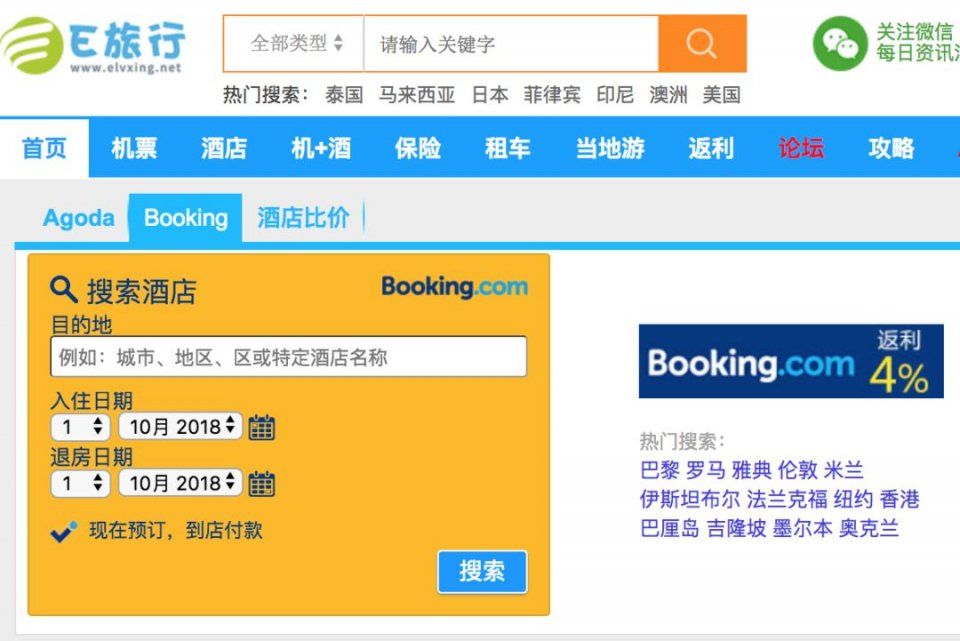Open the 保险 insurance menu

click(418, 148)
